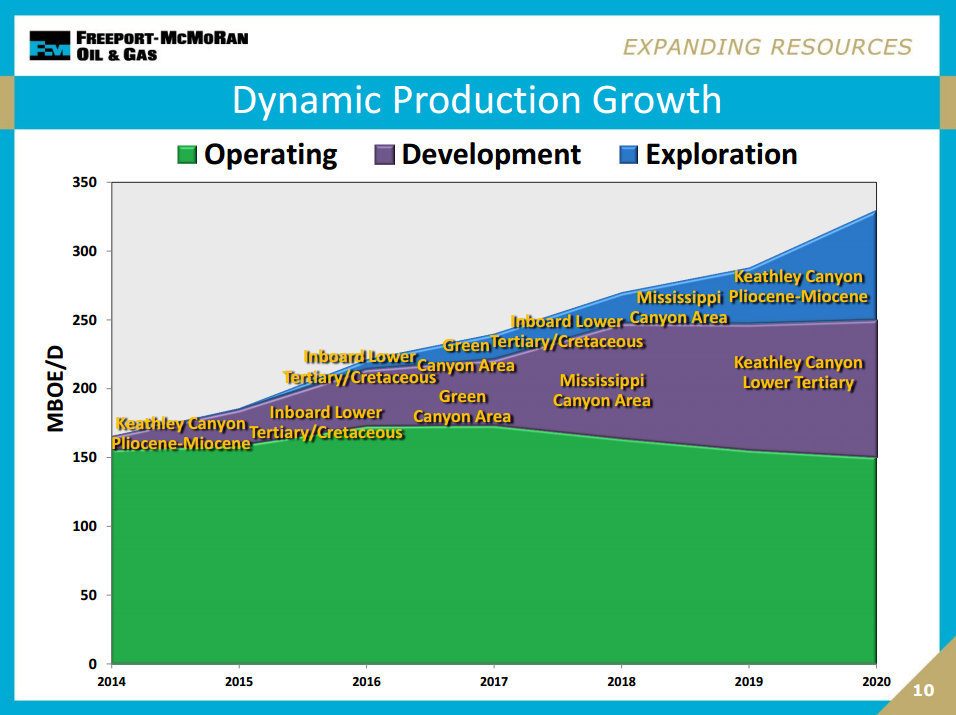The image size is (956, 715).
Task: Click the 2014 x-axis year label
Action: (x=111, y=681)
